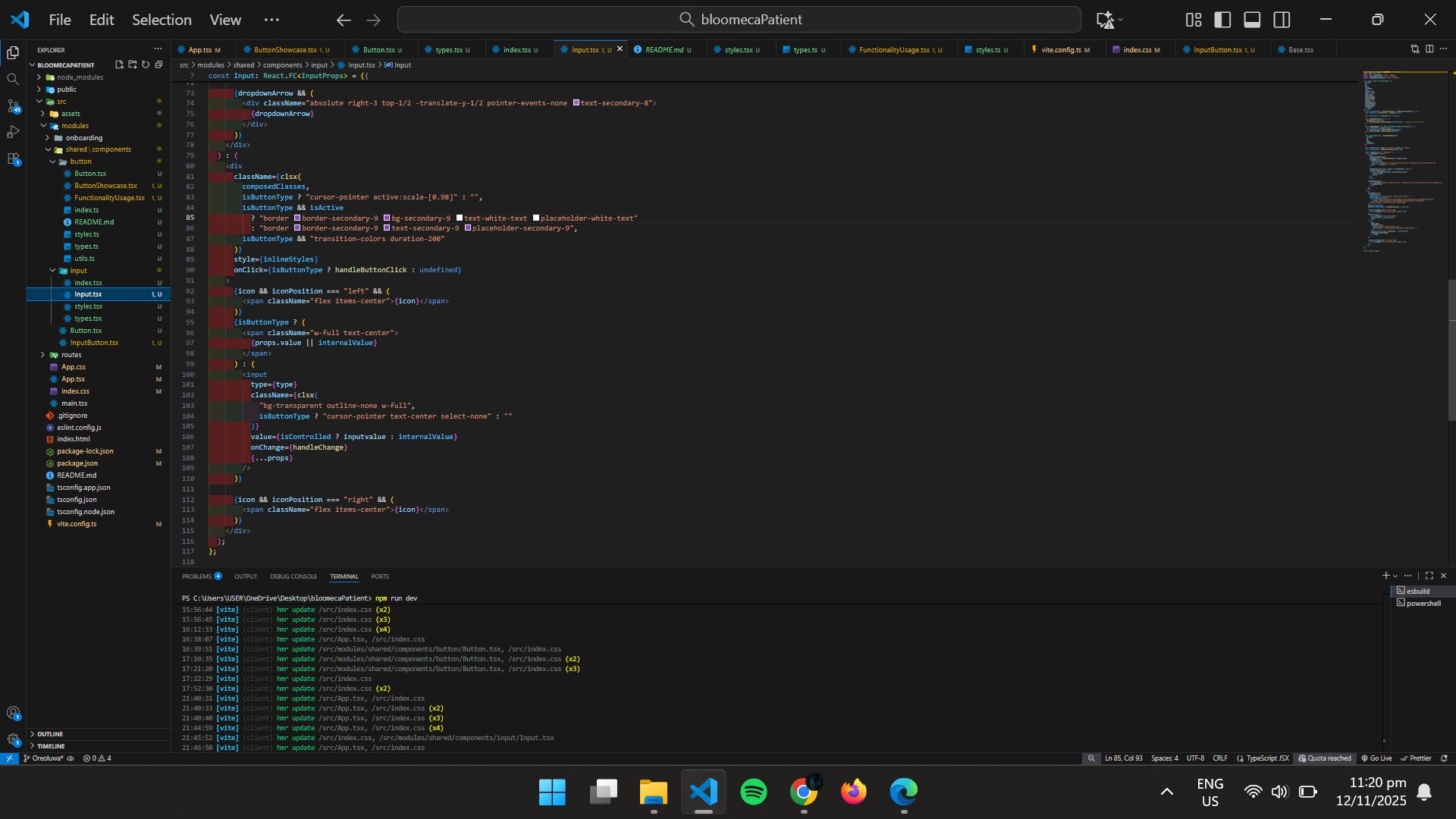The image size is (1456, 819).
Task: Maximize the terminal panel size
Action: (x=1429, y=576)
